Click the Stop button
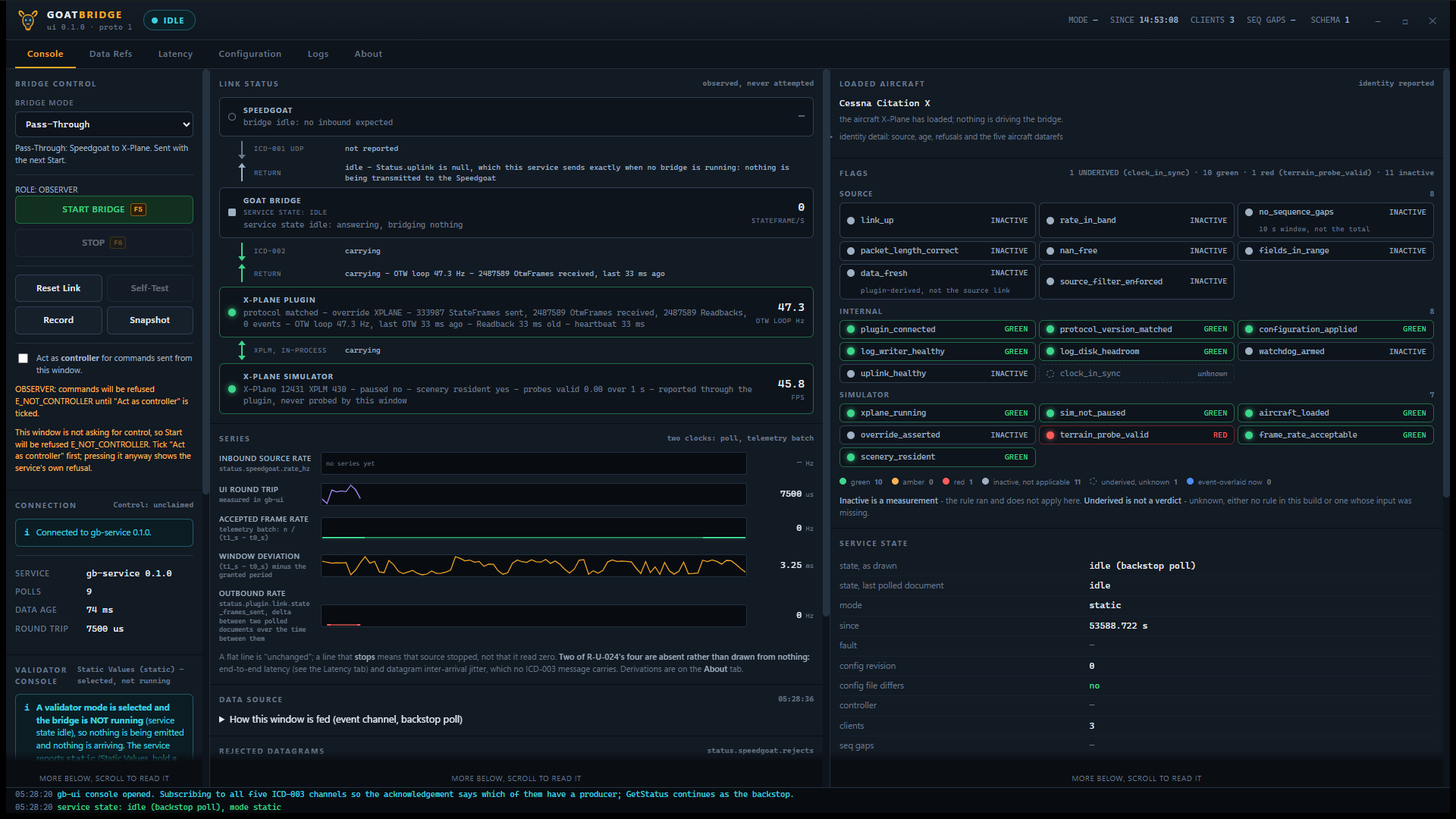The height and width of the screenshot is (819, 1456). [104, 243]
